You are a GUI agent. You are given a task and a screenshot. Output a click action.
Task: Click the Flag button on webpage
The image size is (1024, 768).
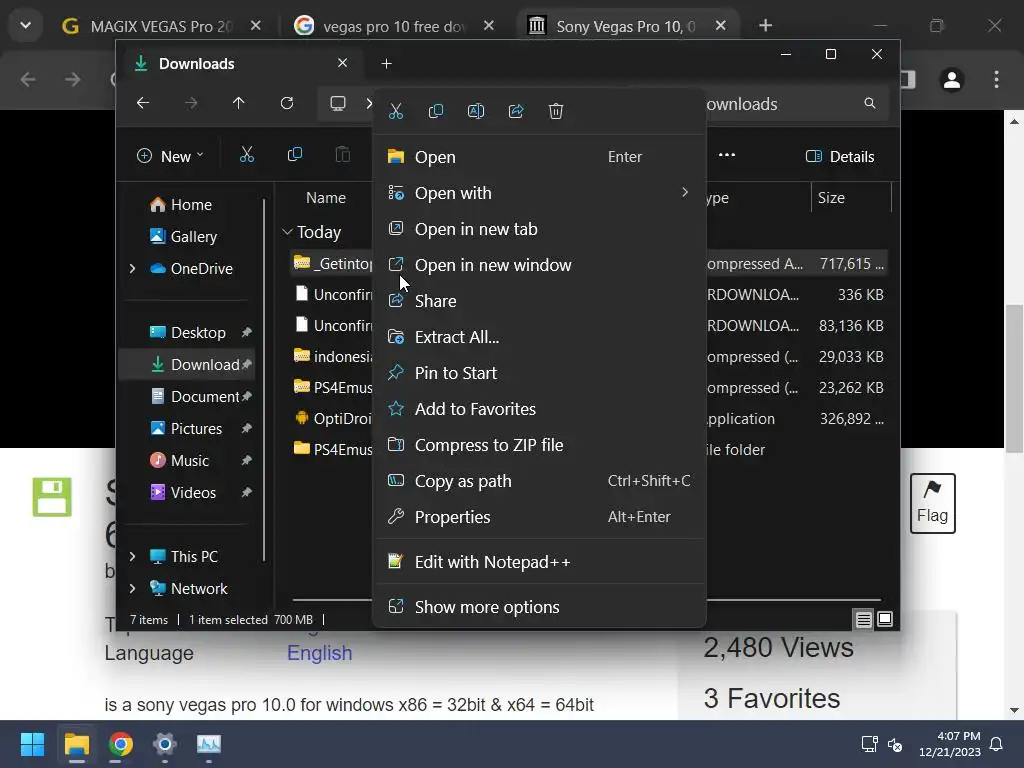[933, 503]
